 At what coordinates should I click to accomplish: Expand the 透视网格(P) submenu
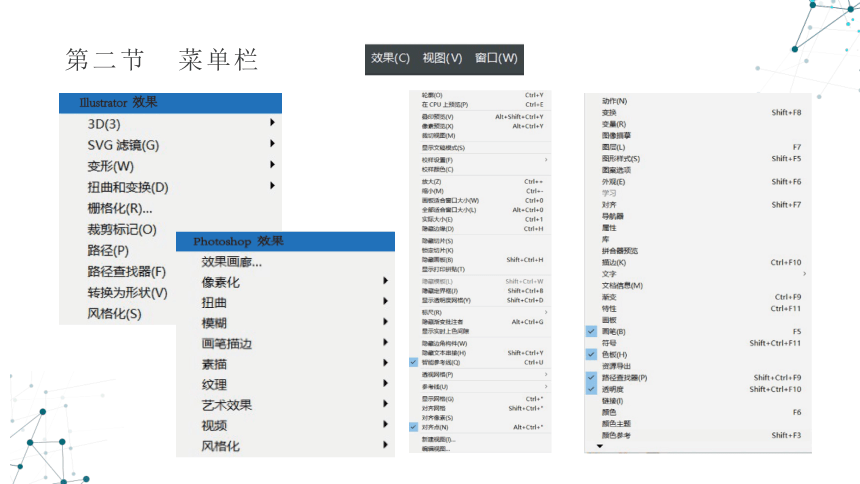point(480,374)
